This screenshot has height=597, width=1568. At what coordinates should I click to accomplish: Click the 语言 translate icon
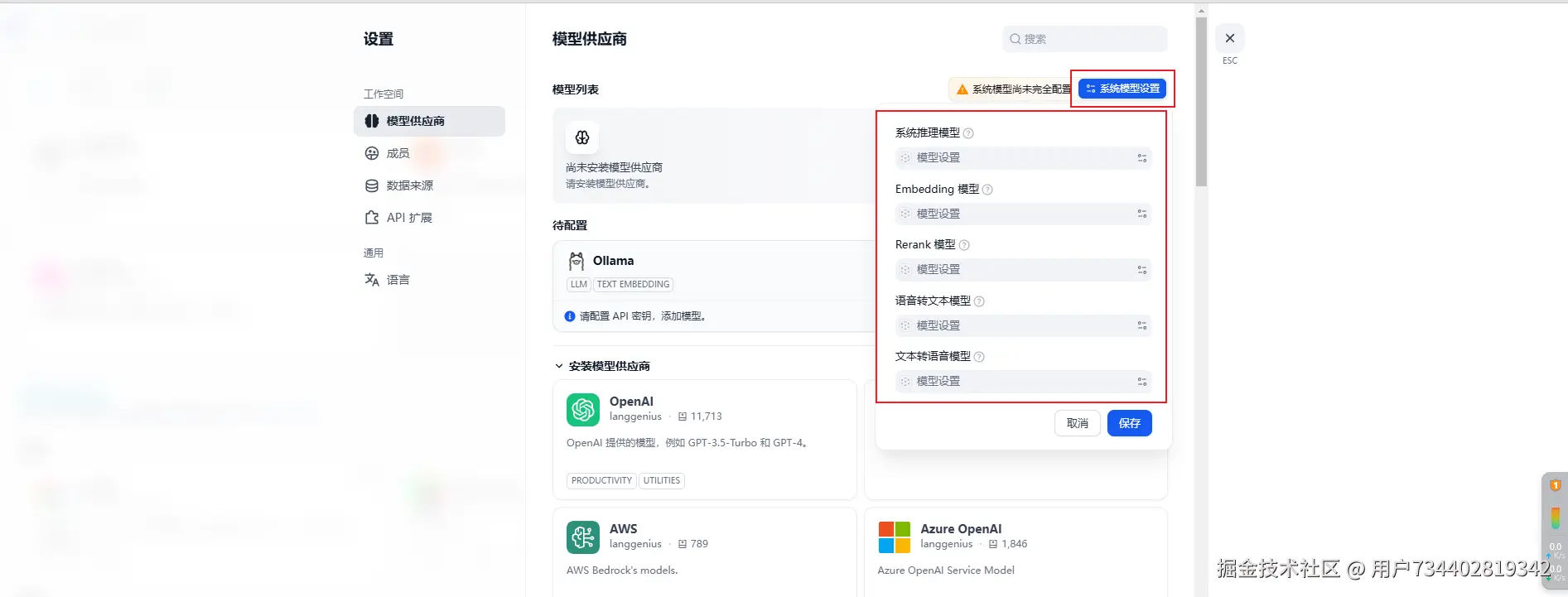372,280
